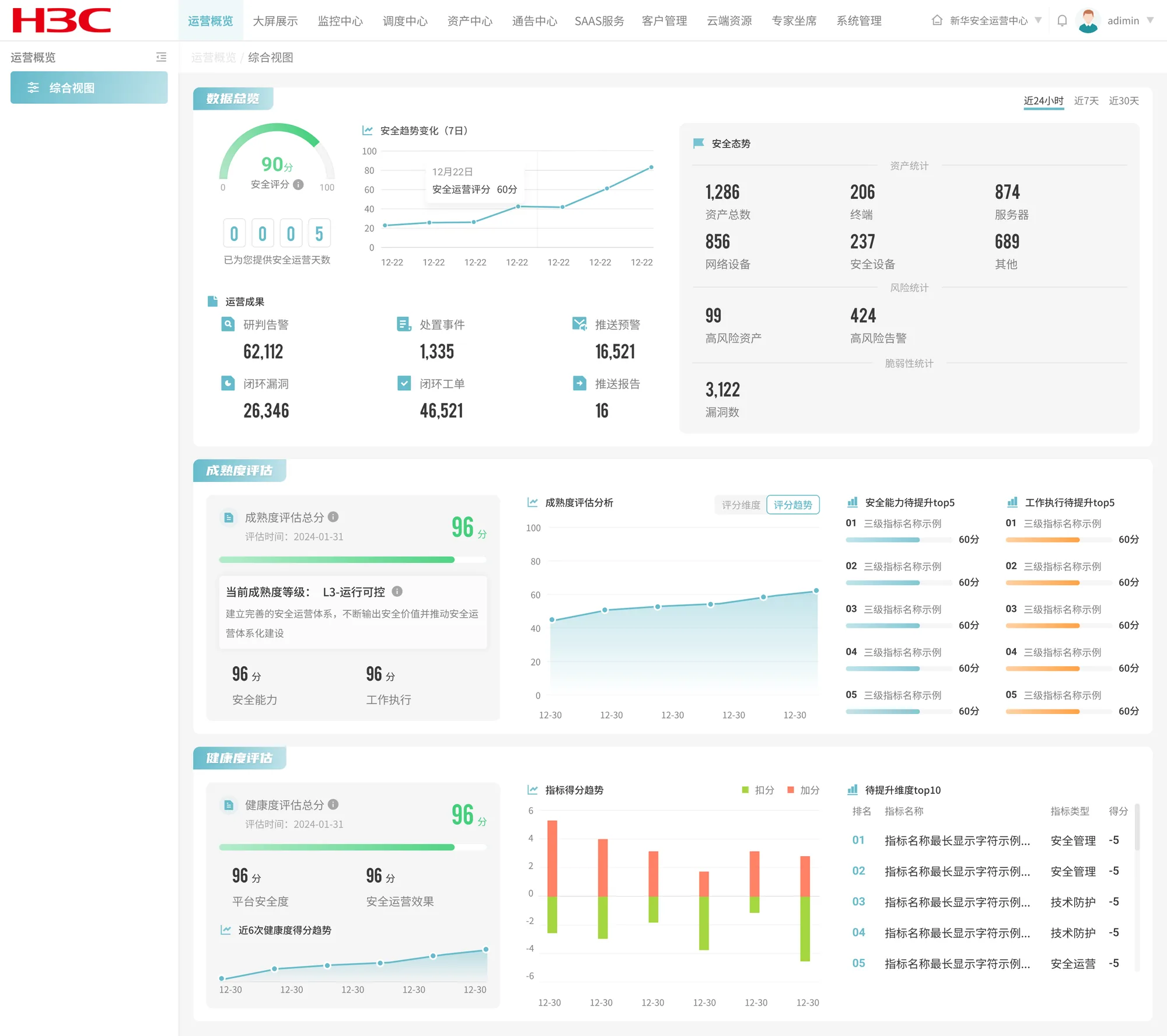Toggle the 加分 legend series

pos(803,790)
